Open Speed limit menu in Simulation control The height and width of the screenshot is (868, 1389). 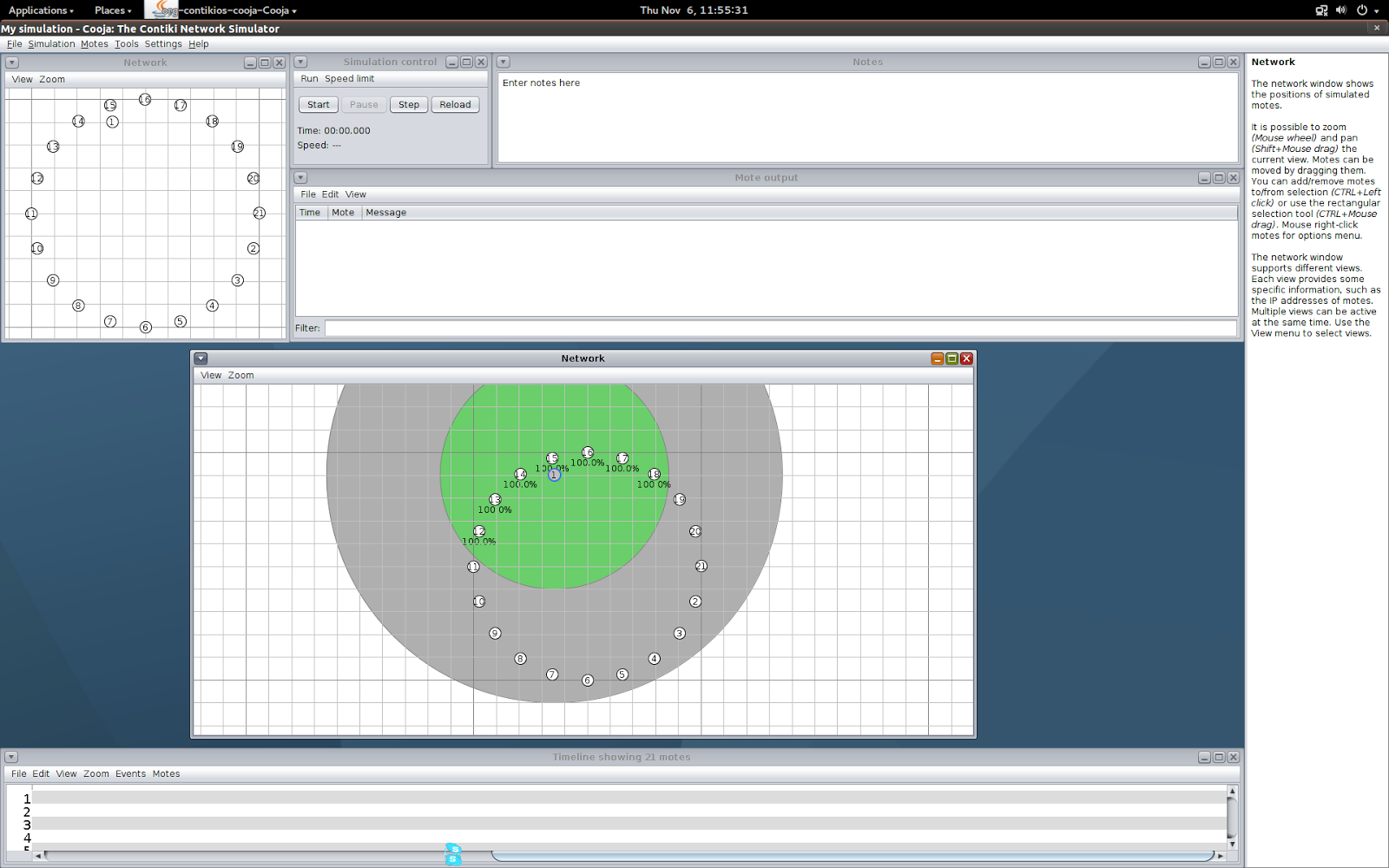point(350,79)
